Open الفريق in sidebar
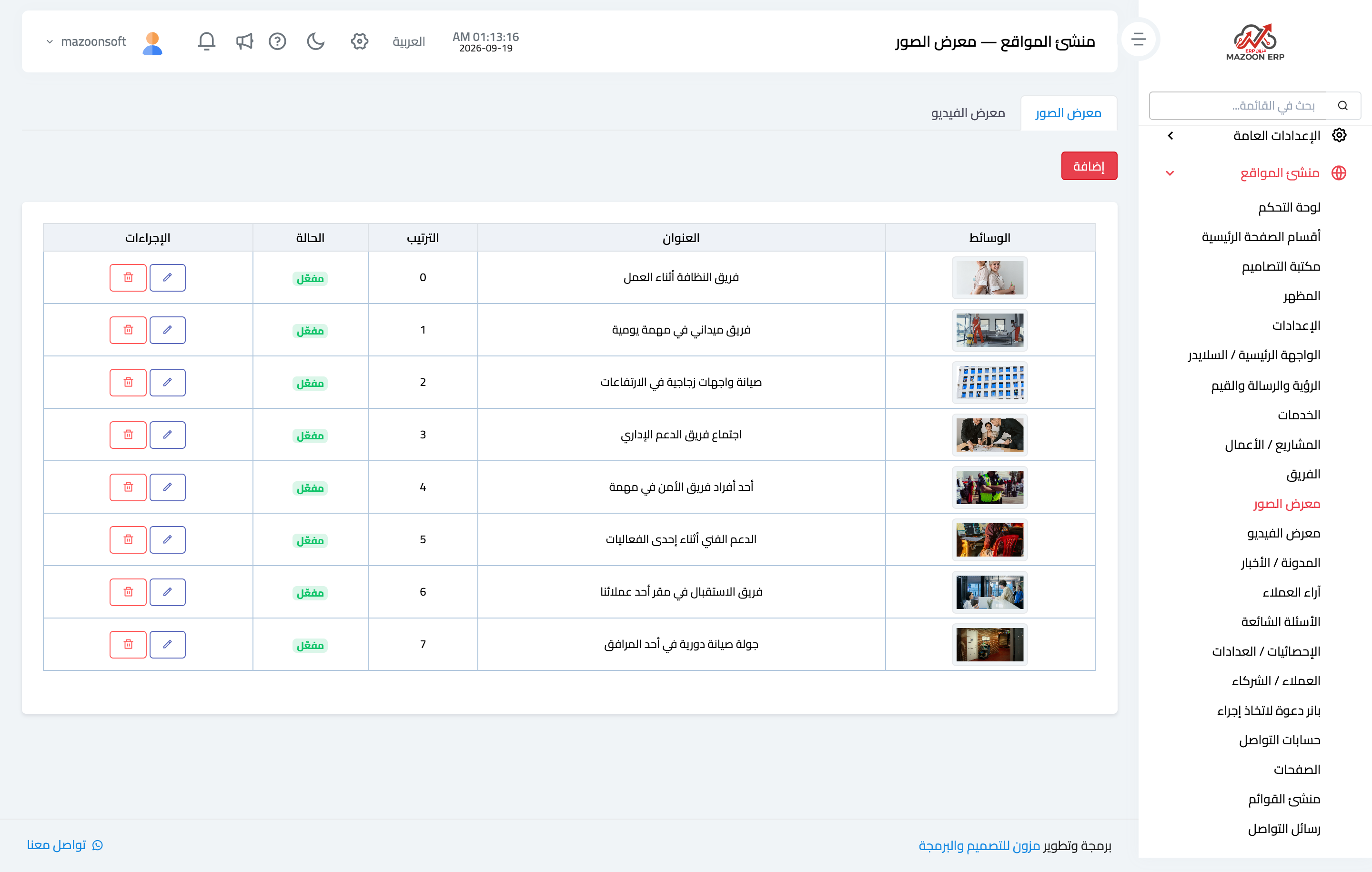Image resolution: width=1372 pixels, height=872 pixels. (x=1303, y=474)
